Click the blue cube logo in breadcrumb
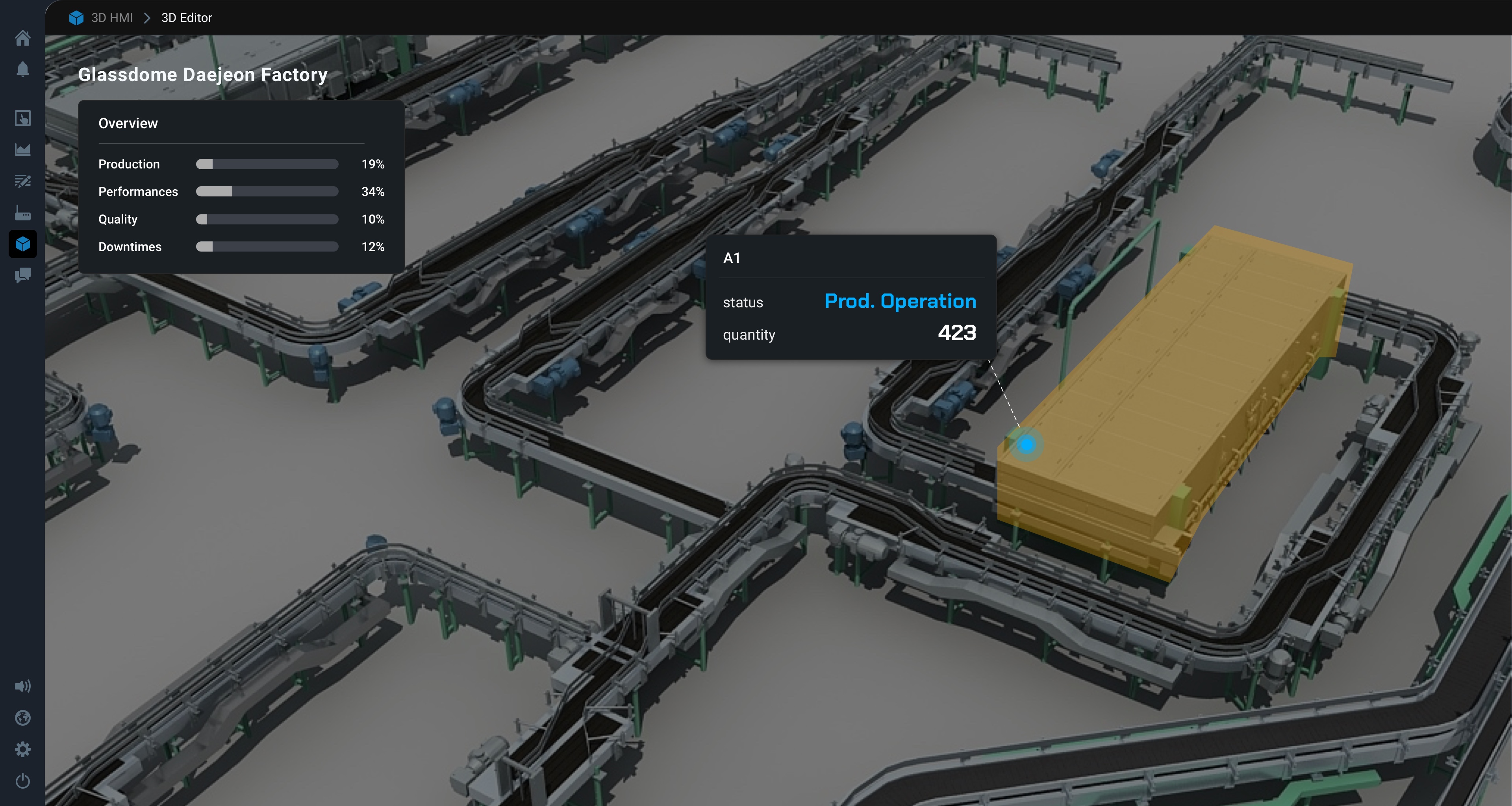The image size is (1512, 806). tap(76, 18)
